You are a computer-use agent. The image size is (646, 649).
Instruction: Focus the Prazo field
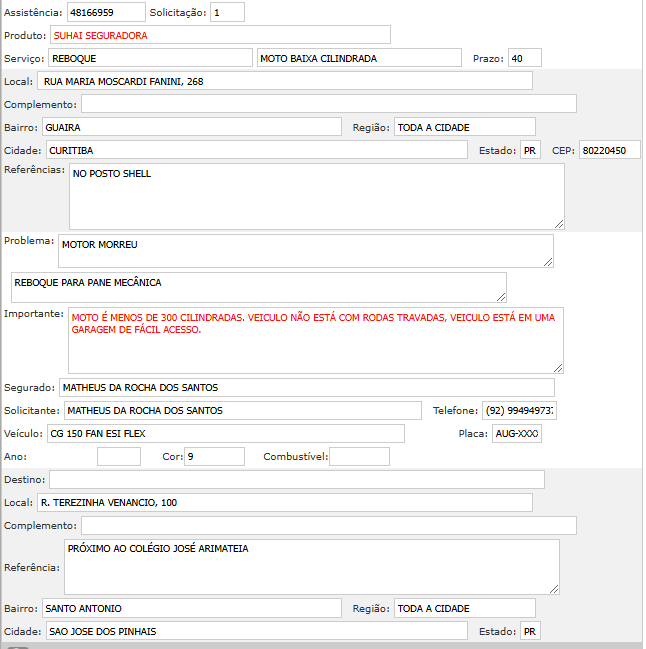coord(524,58)
